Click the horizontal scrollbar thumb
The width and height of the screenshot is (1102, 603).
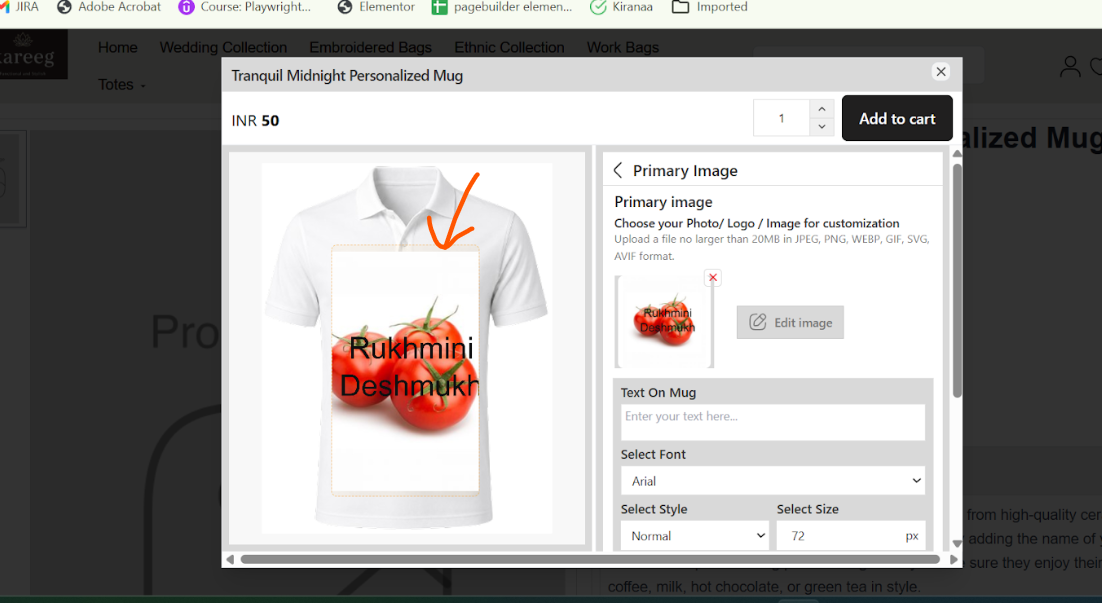[590, 559]
